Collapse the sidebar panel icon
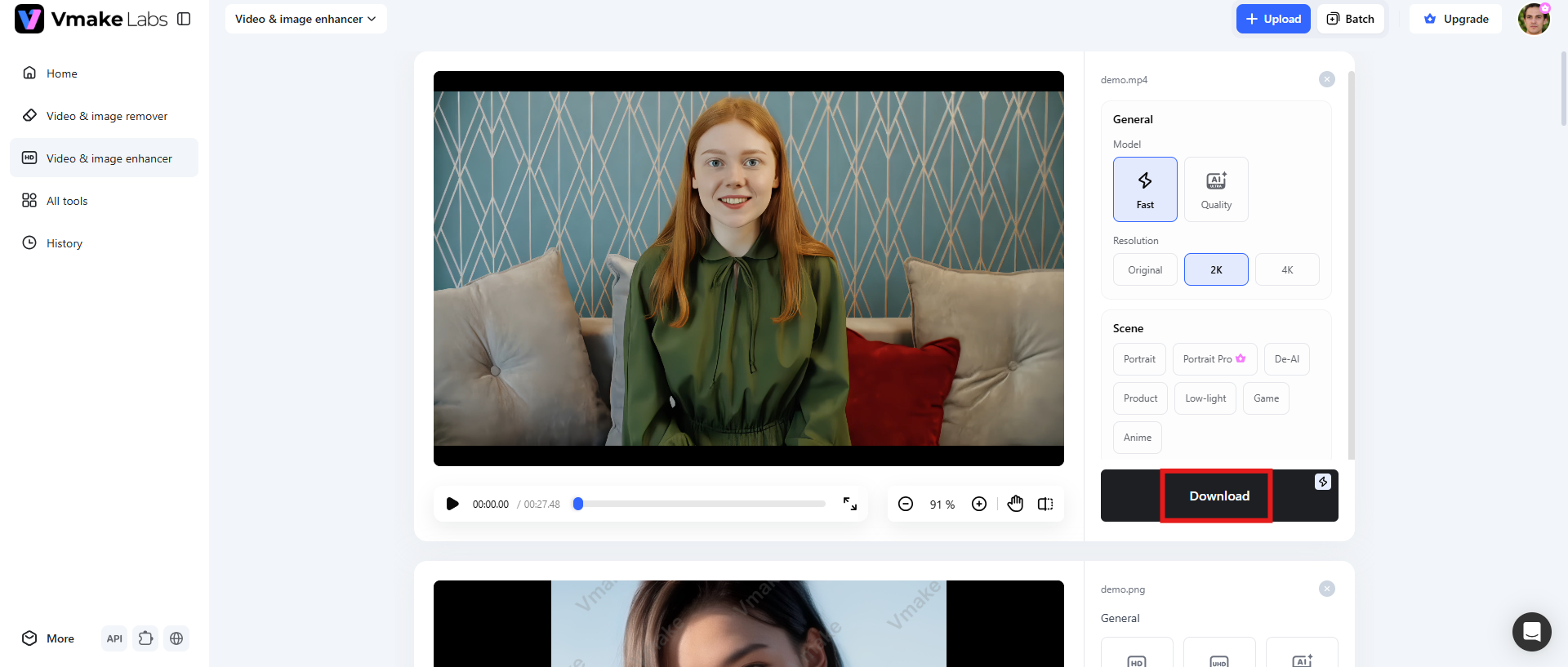The height and width of the screenshot is (667, 1568). (184, 19)
